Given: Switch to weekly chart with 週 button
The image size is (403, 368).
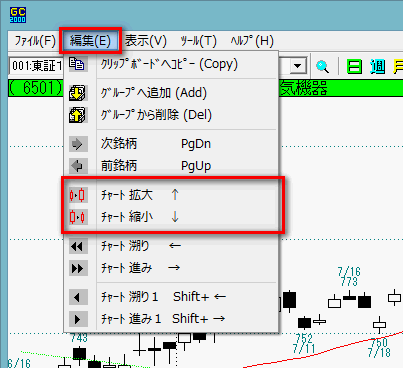Looking at the screenshot, I should (x=377, y=66).
